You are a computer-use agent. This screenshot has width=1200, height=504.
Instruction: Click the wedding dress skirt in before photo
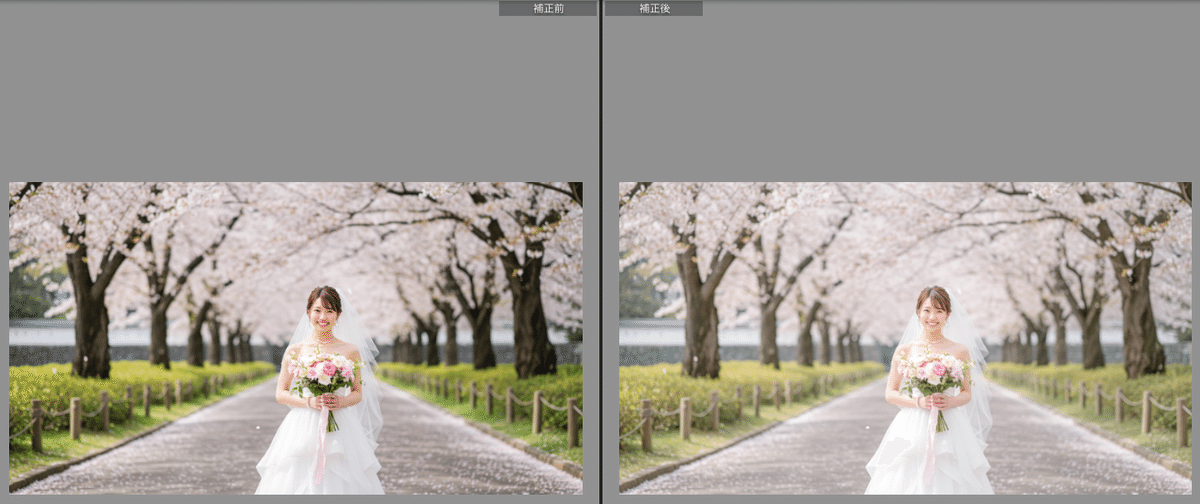(x=320, y=460)
